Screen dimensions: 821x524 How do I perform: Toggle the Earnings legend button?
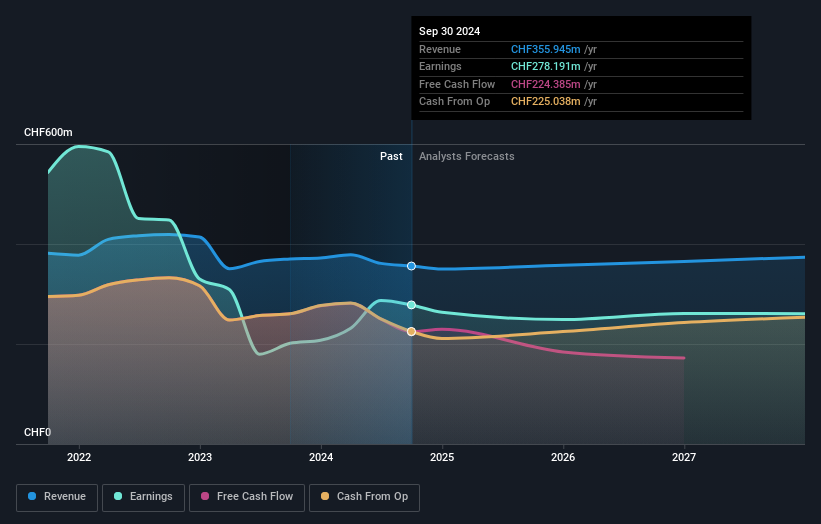tap(143, 497)
